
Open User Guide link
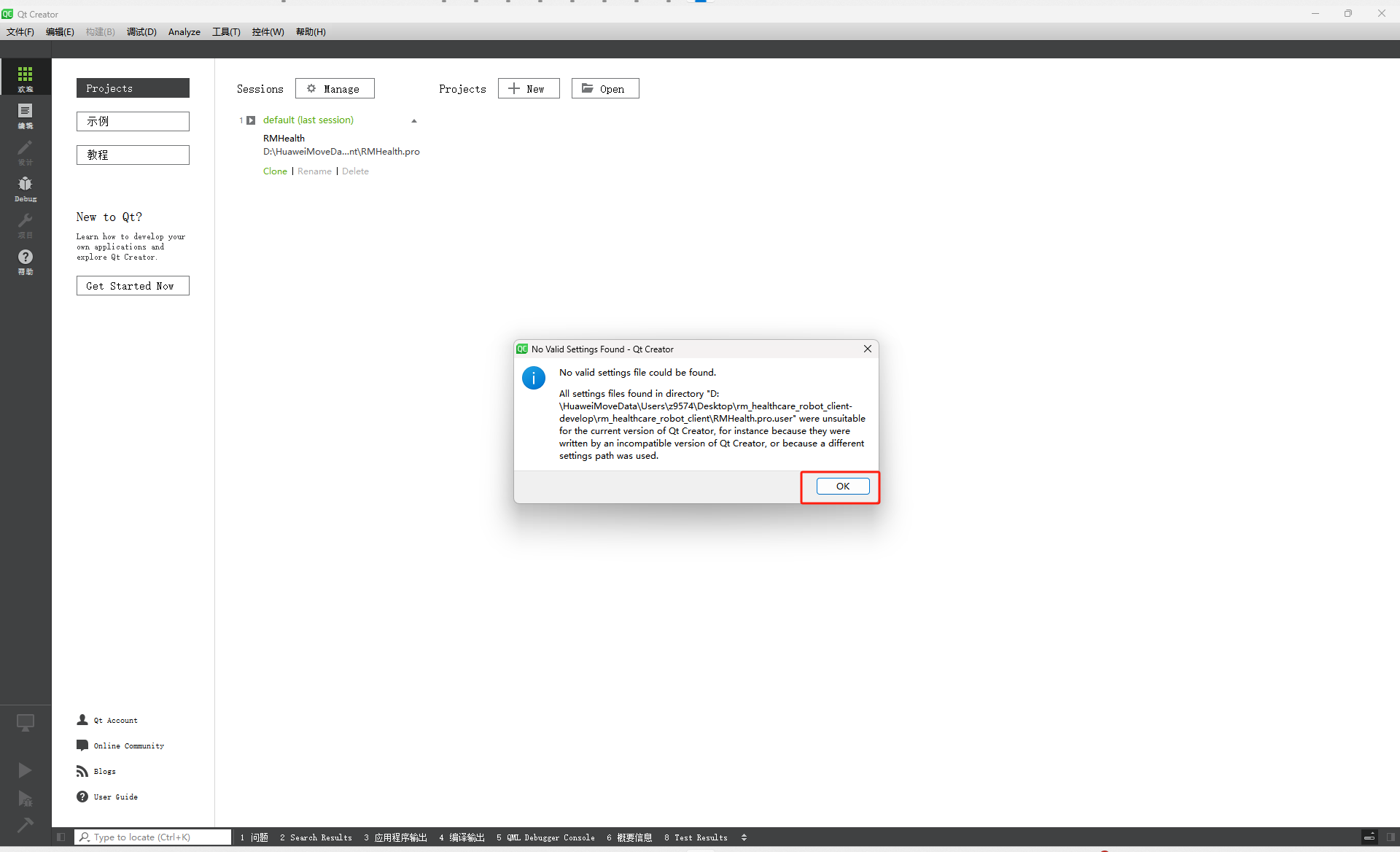pyautogui.click(x=115, y=797)
